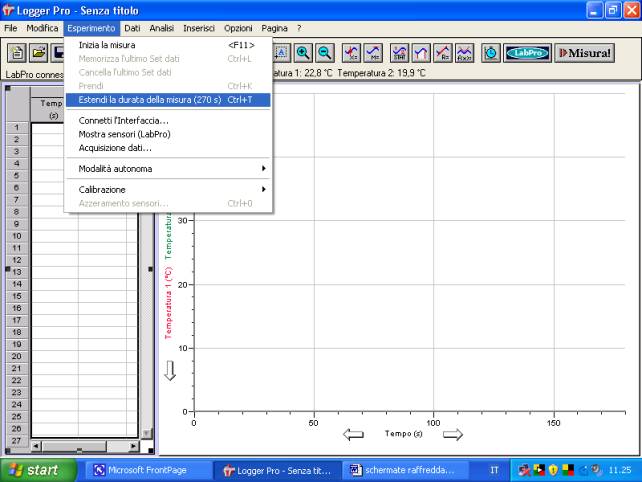Click the down arrow on the graph's left
Viewport: 642px width, 482px height.
pos(170,370)
